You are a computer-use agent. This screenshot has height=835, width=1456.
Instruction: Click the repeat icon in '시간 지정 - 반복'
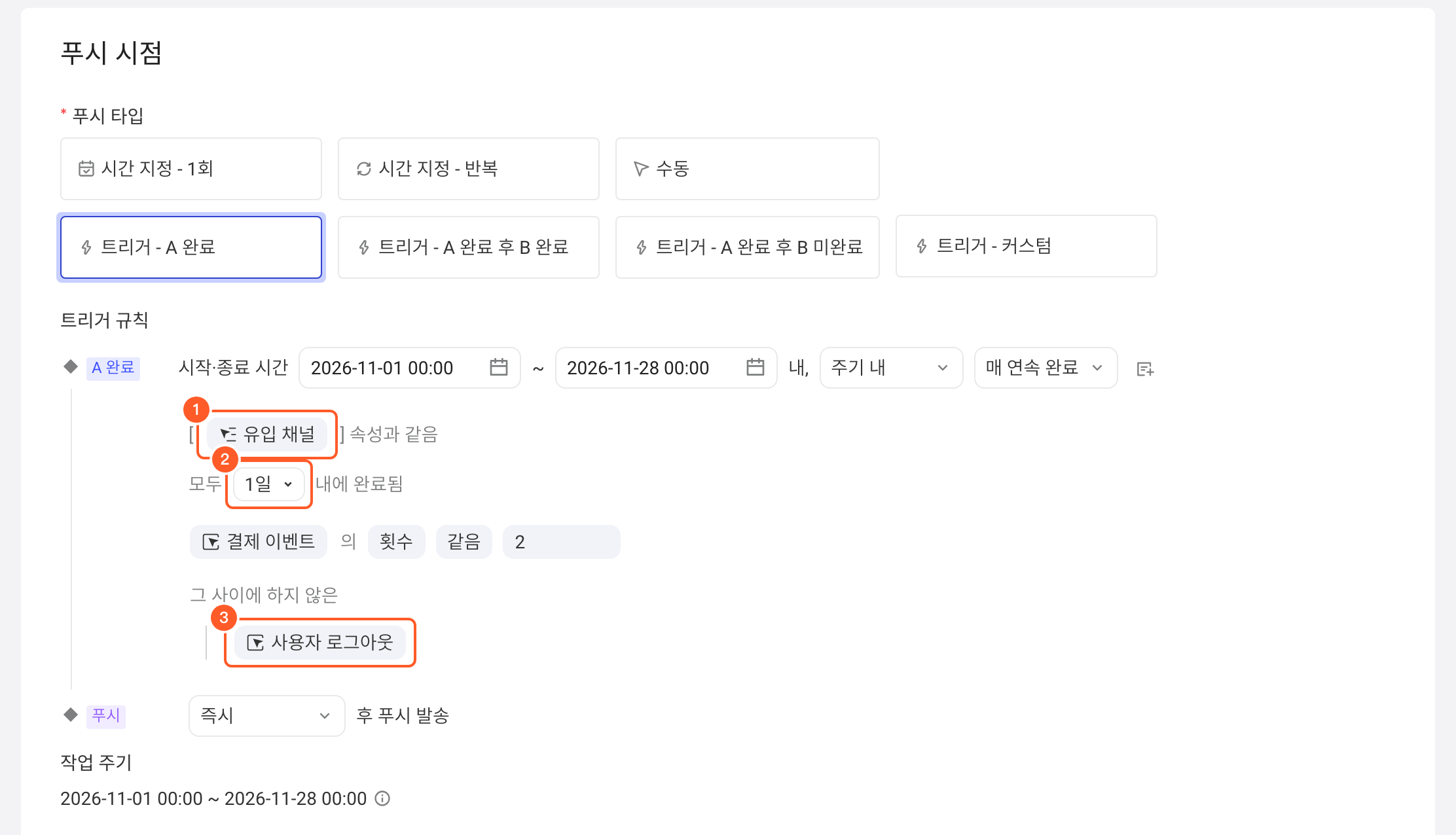pyautogui.click(x=364, y=169)
